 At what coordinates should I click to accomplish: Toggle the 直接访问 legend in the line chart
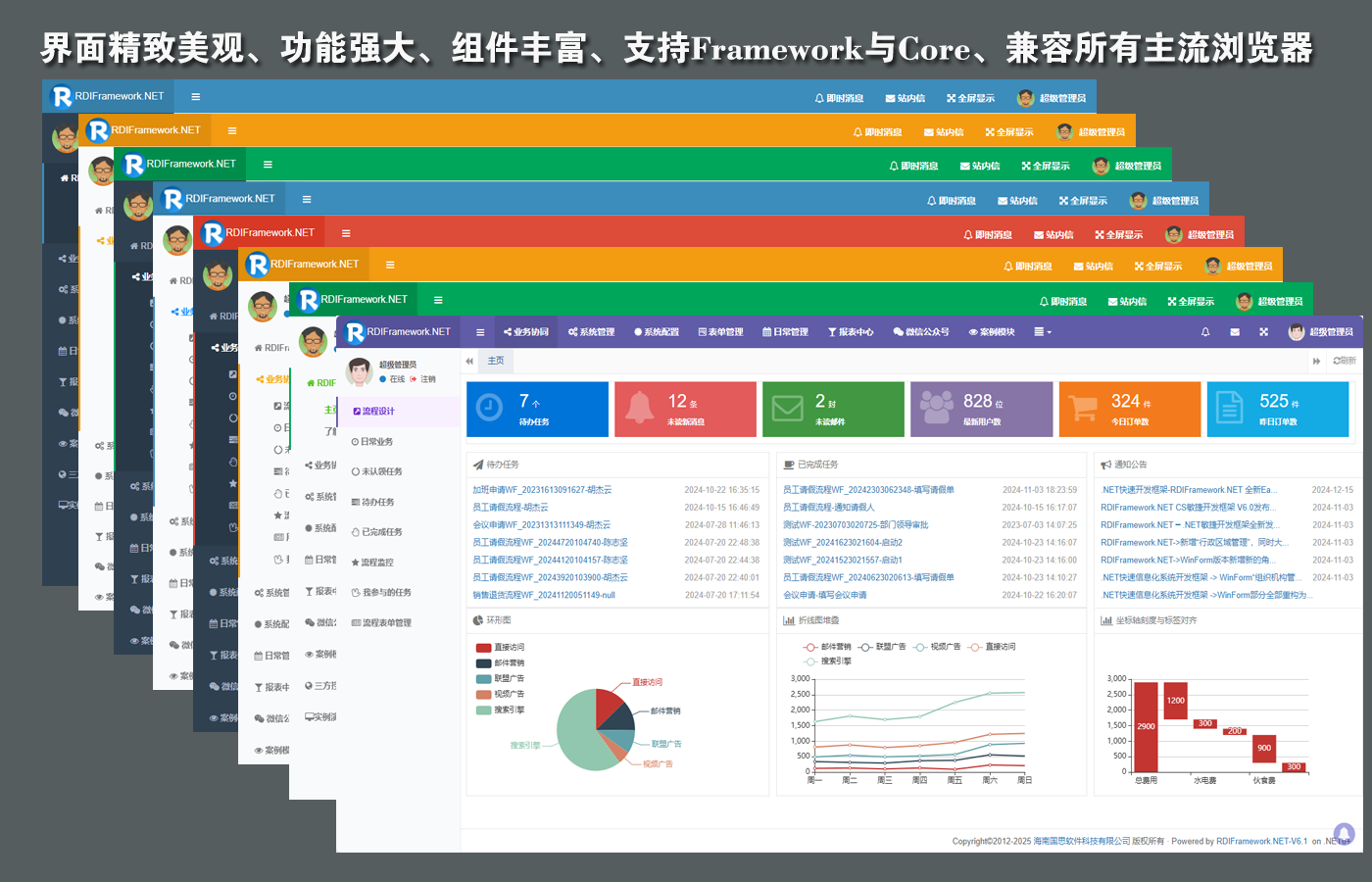pyautogui.click(x=993, y=647)
